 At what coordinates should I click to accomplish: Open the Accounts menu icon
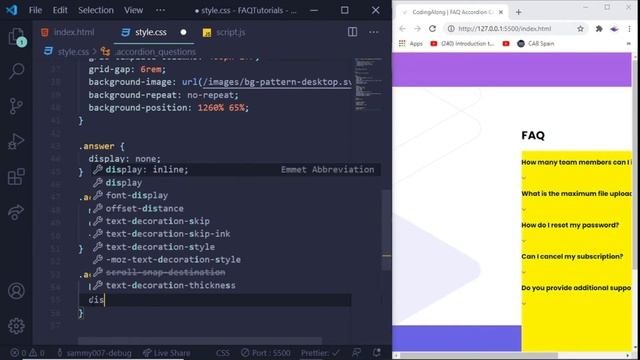16,291
